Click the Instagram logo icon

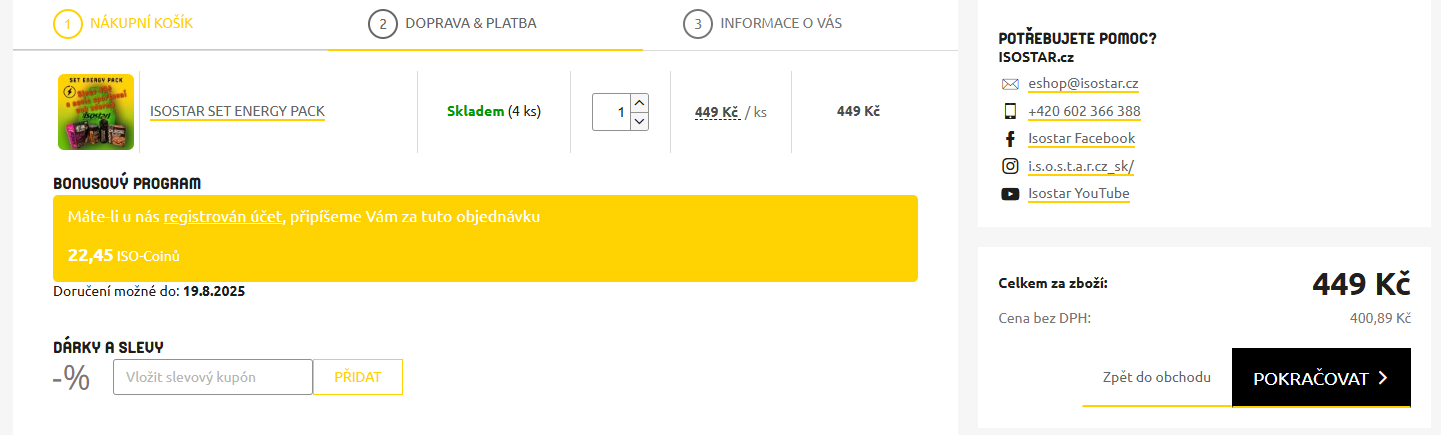1010,166
